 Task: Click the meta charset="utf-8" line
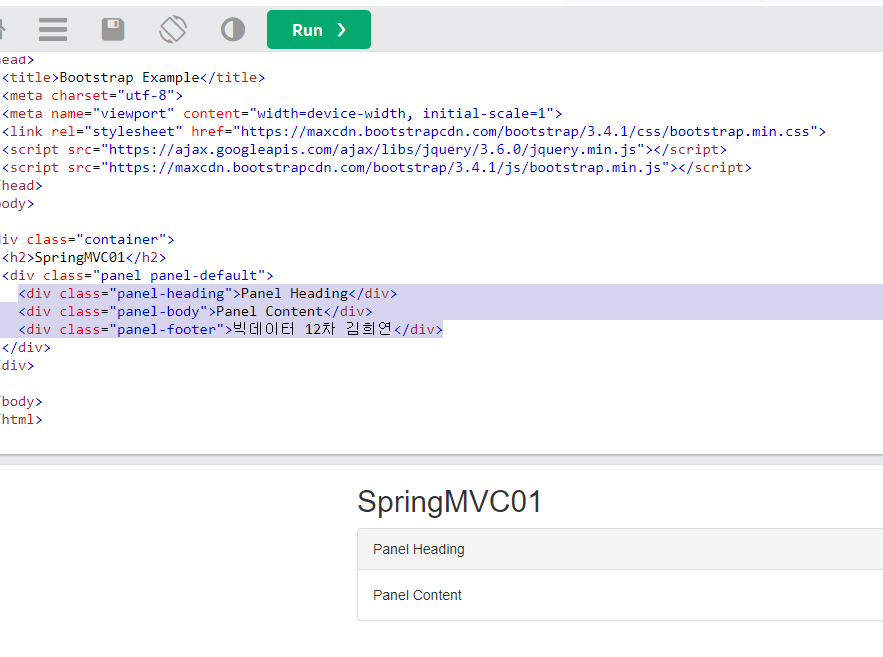click(x=92, y=96)
